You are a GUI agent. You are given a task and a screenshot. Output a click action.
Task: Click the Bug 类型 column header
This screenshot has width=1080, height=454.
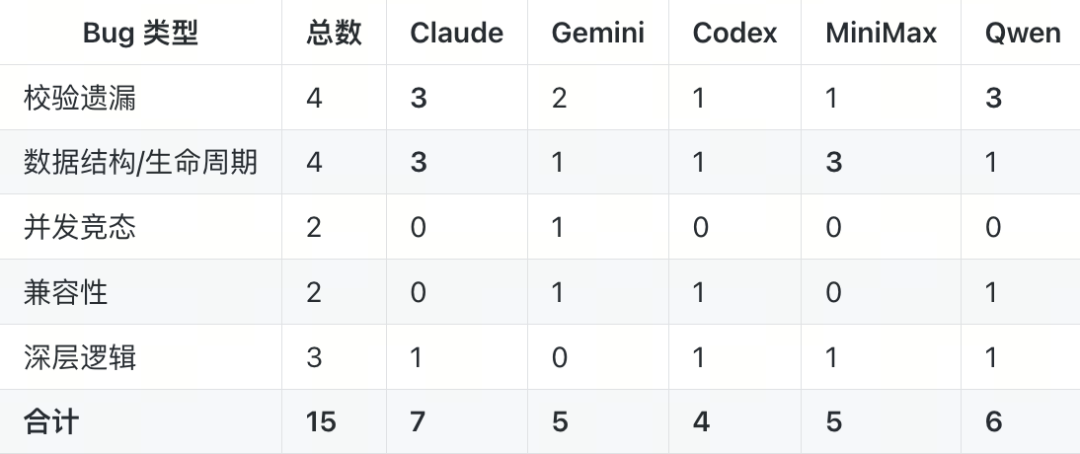140,33
